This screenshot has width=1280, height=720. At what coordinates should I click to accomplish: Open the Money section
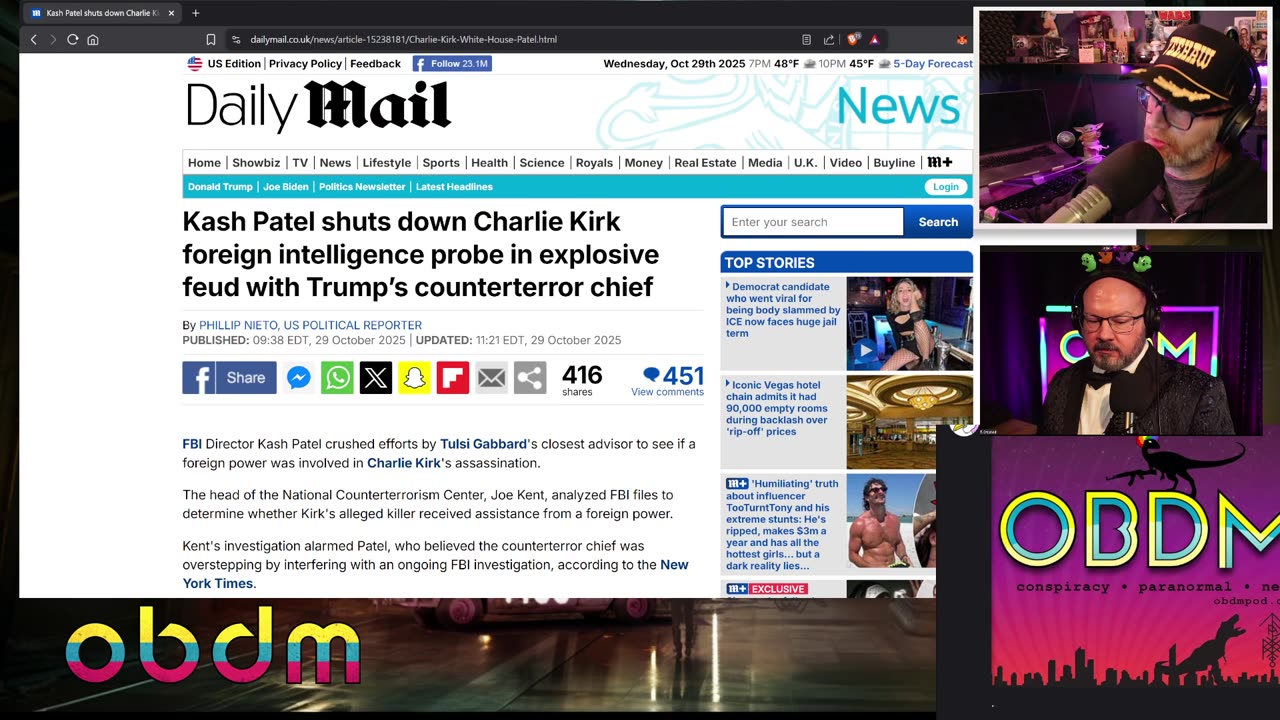tap(643, 163)
